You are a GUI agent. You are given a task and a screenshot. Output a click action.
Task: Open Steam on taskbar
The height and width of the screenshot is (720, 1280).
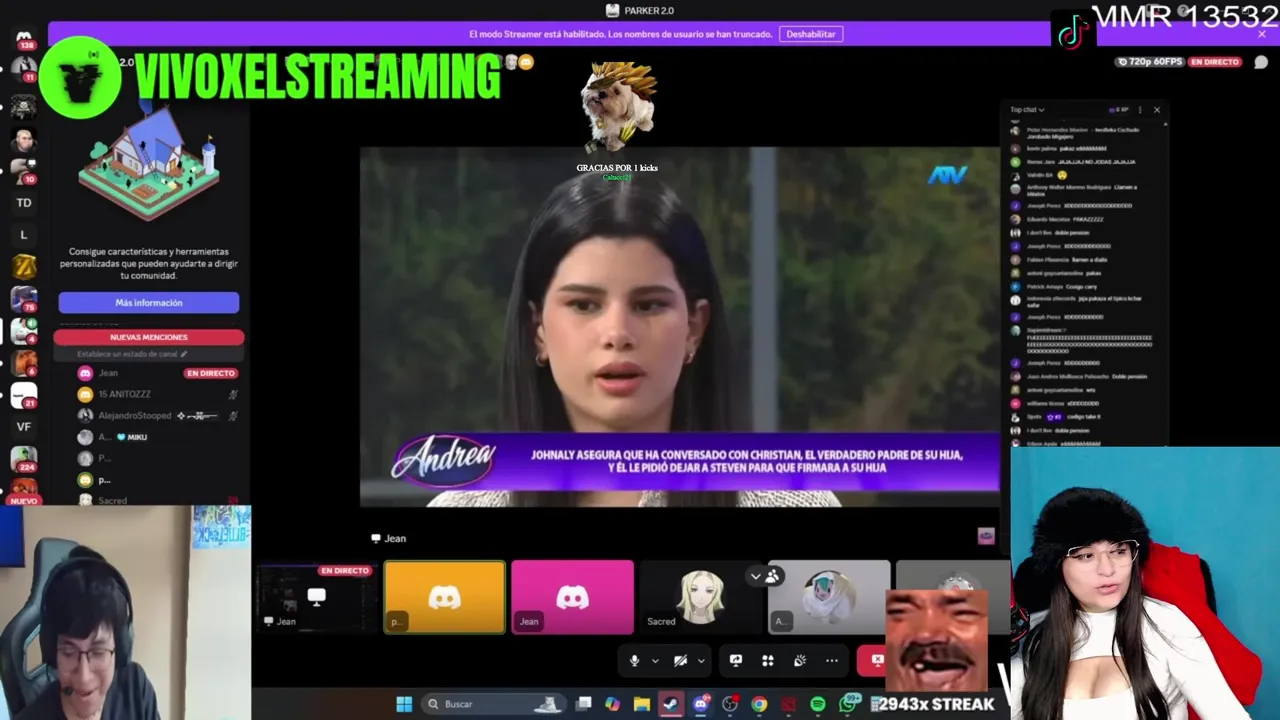coord(670,704)
